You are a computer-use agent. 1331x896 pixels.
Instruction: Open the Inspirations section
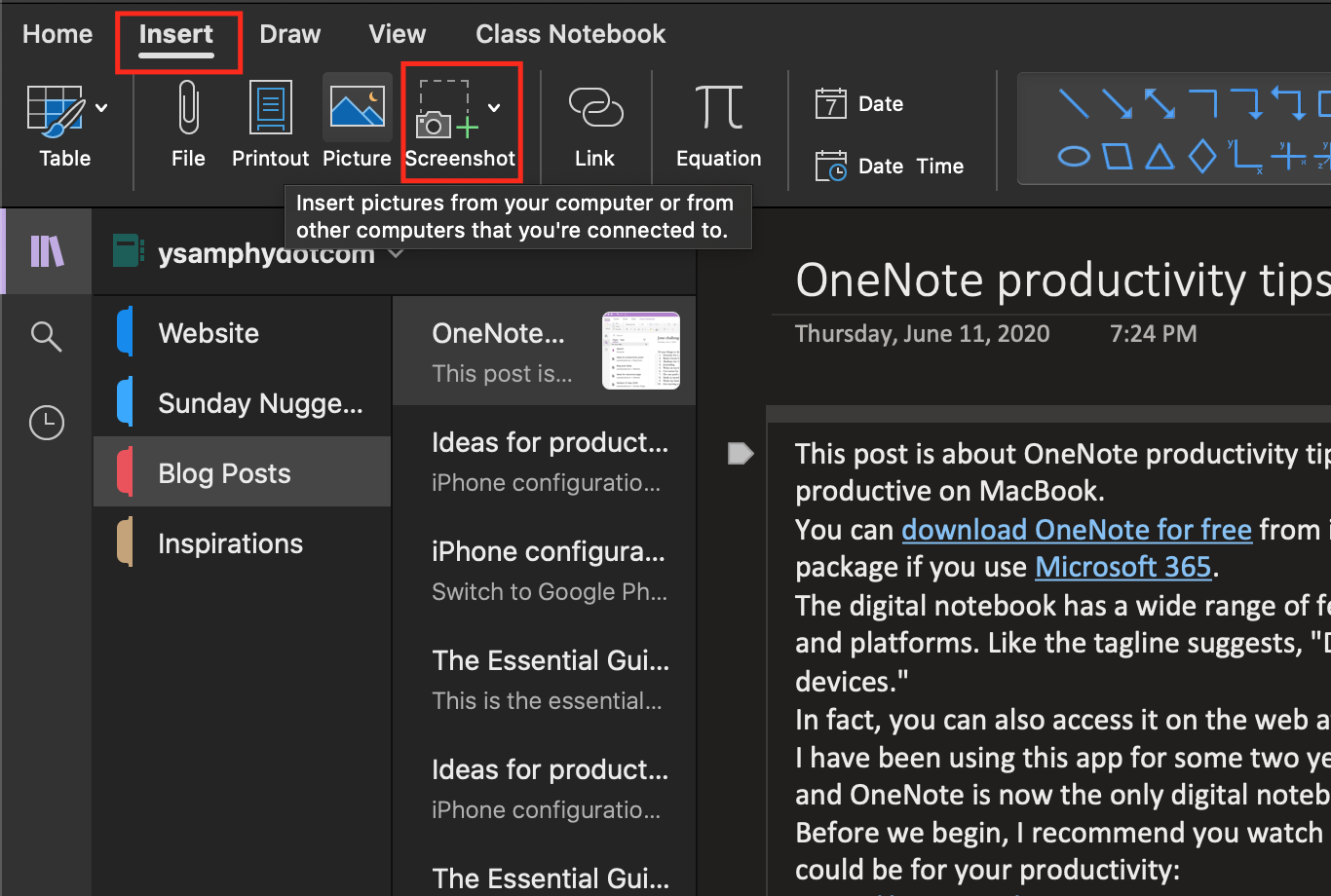pyautogui.click(x=243, y=543)
